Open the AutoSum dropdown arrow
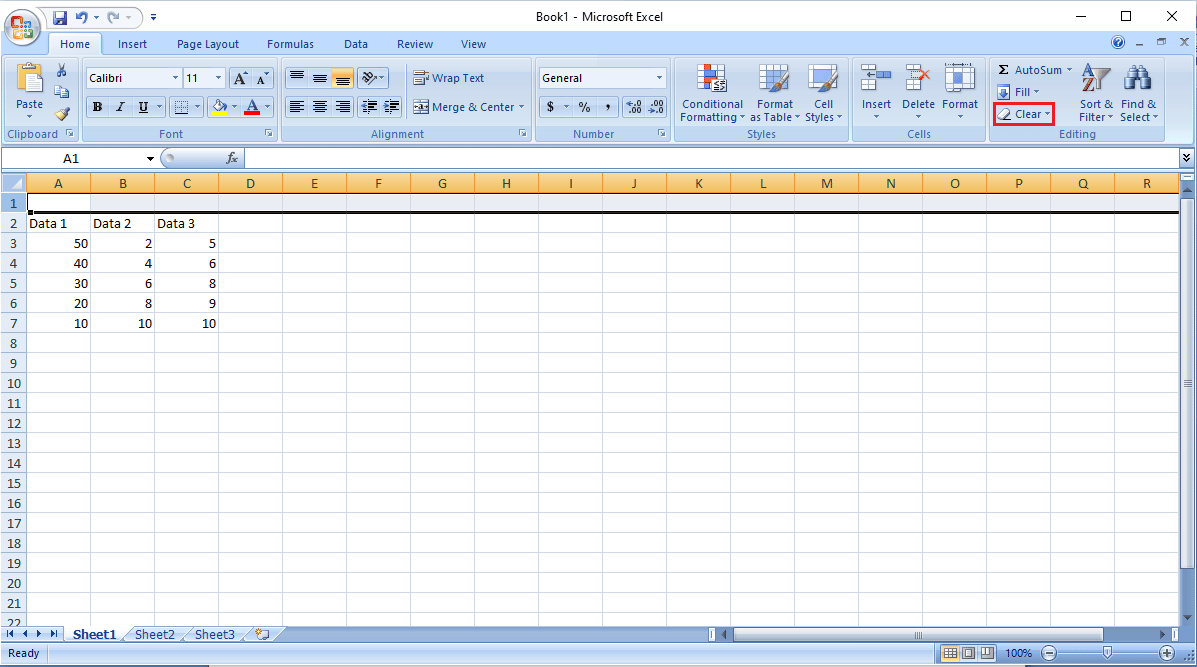 [1070, 69]
